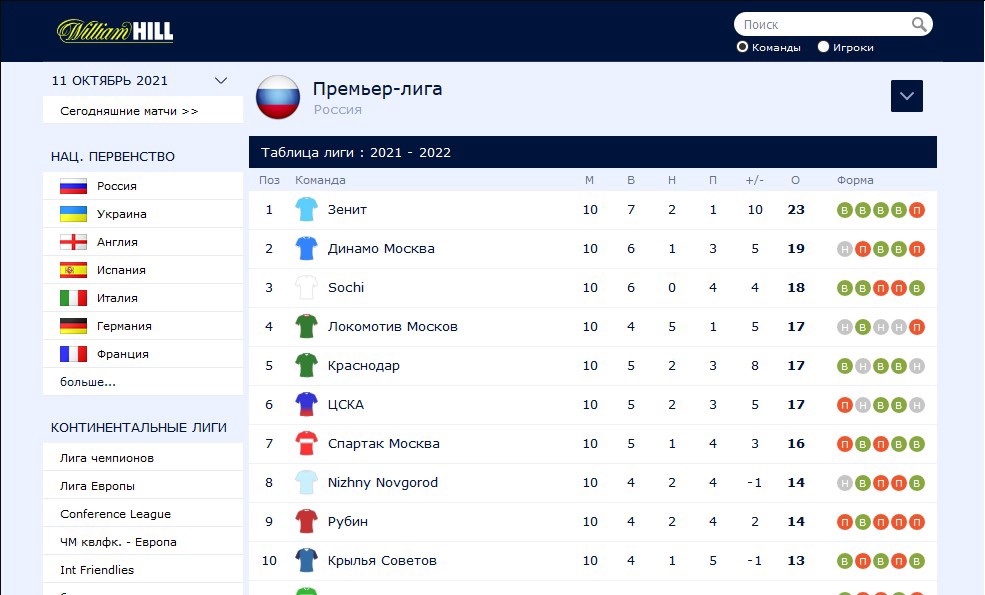
Task: Click into the Поиск search field
Action: [x=820, y=24]
